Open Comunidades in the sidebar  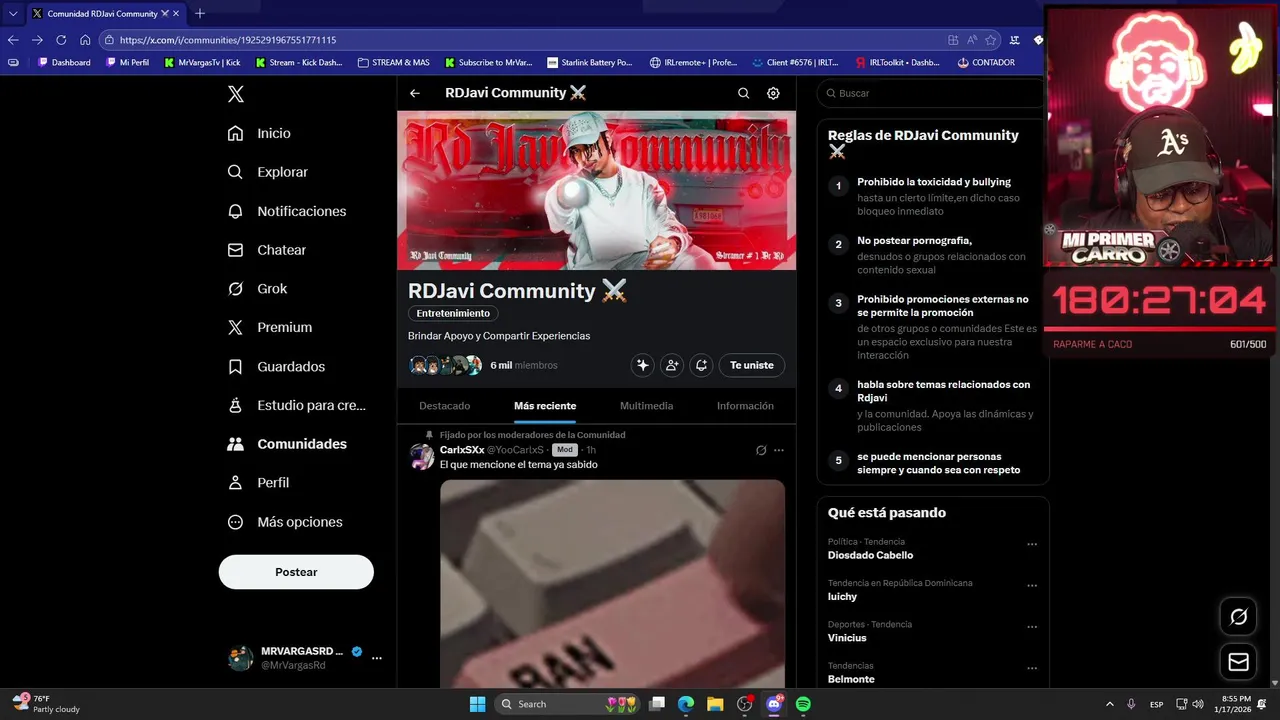tap(287, 444)
